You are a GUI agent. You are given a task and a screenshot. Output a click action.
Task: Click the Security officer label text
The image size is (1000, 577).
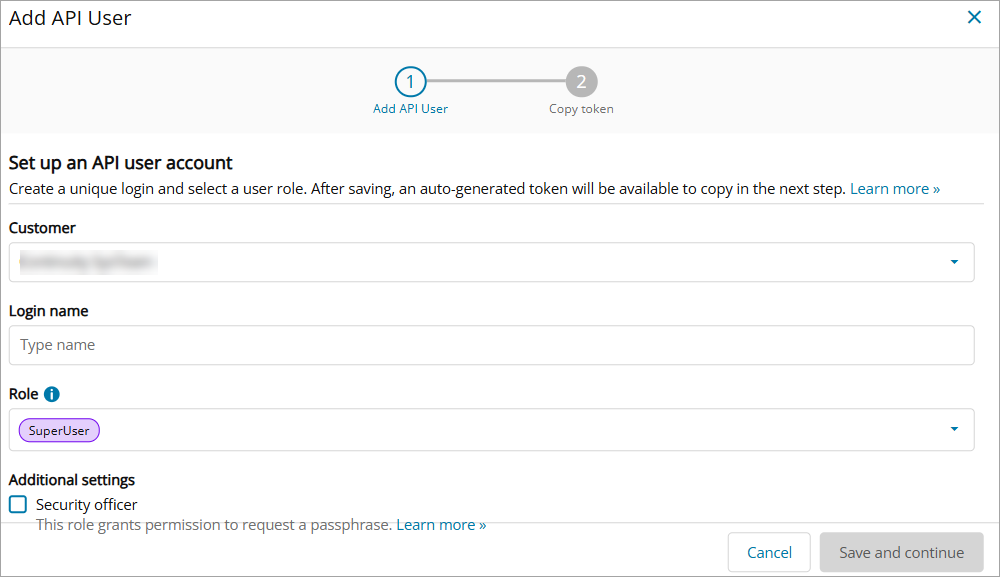pyautogui.click(x=87, y=505)
